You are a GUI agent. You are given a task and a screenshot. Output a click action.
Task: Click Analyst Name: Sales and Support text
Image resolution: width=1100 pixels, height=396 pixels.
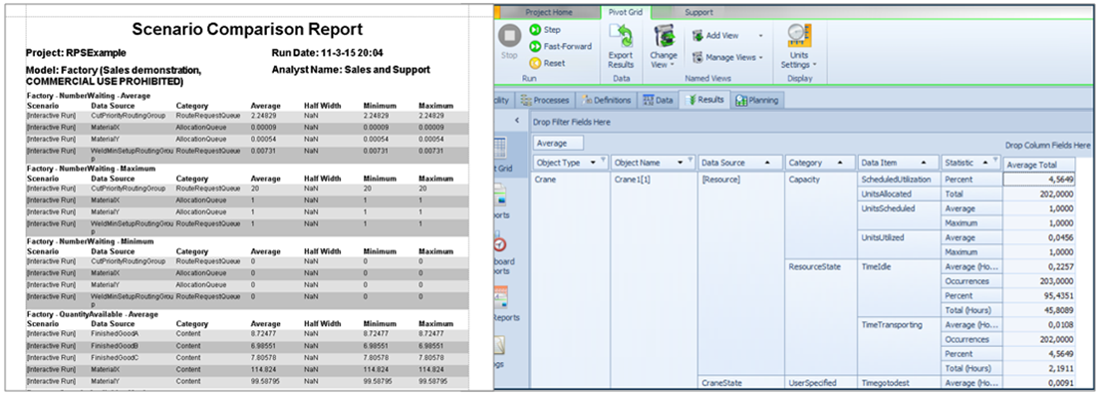[x=351, y=70]
